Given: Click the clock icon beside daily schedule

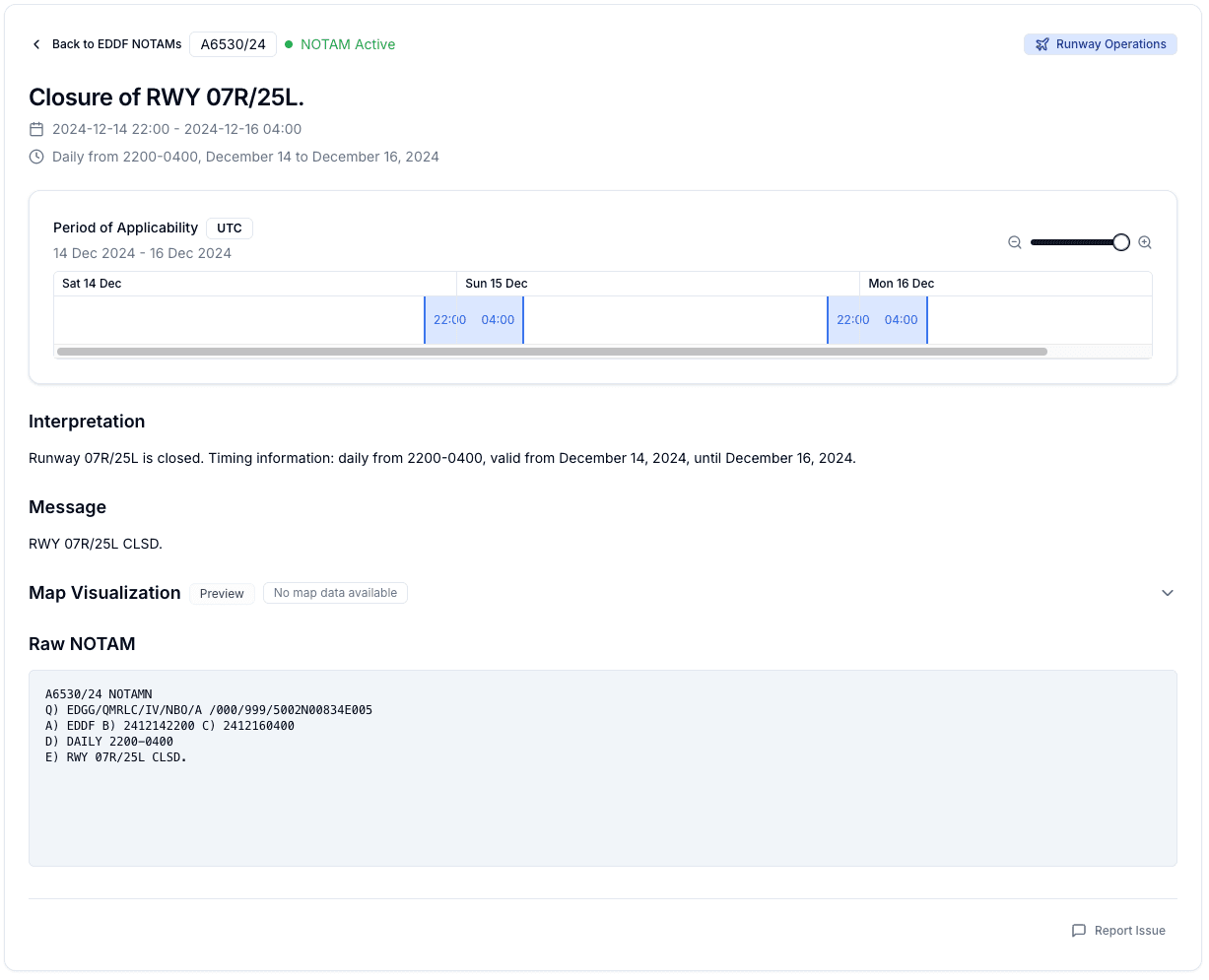Looking at the screenshot, I should coord(36,157).
